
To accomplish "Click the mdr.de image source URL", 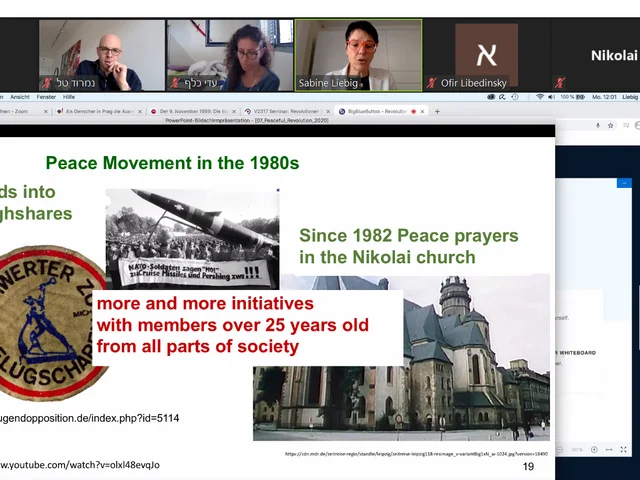I will (x=416, y=454).
